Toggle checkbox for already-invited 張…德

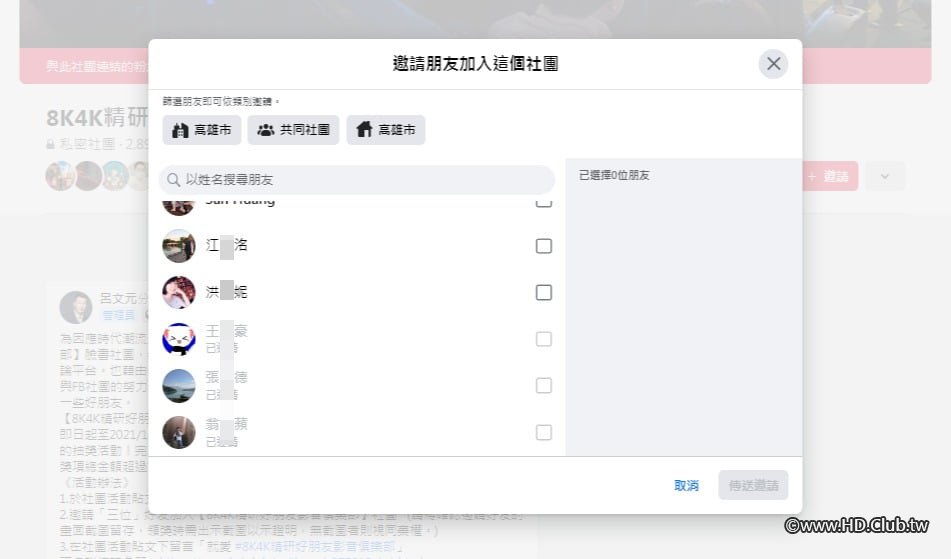[x=543, y=386]
